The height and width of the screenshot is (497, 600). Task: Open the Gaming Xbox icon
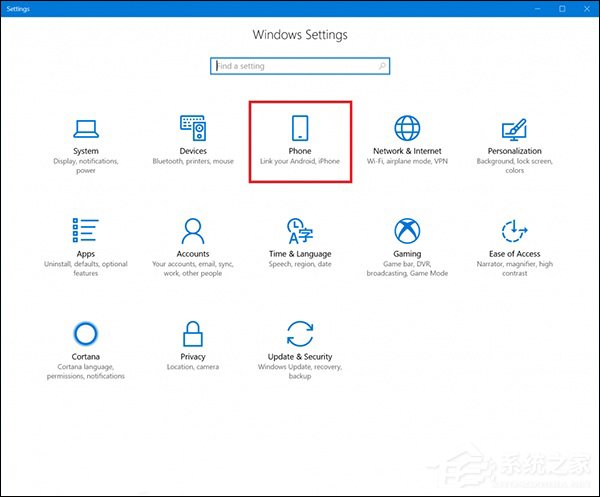(x=407, y=231)
